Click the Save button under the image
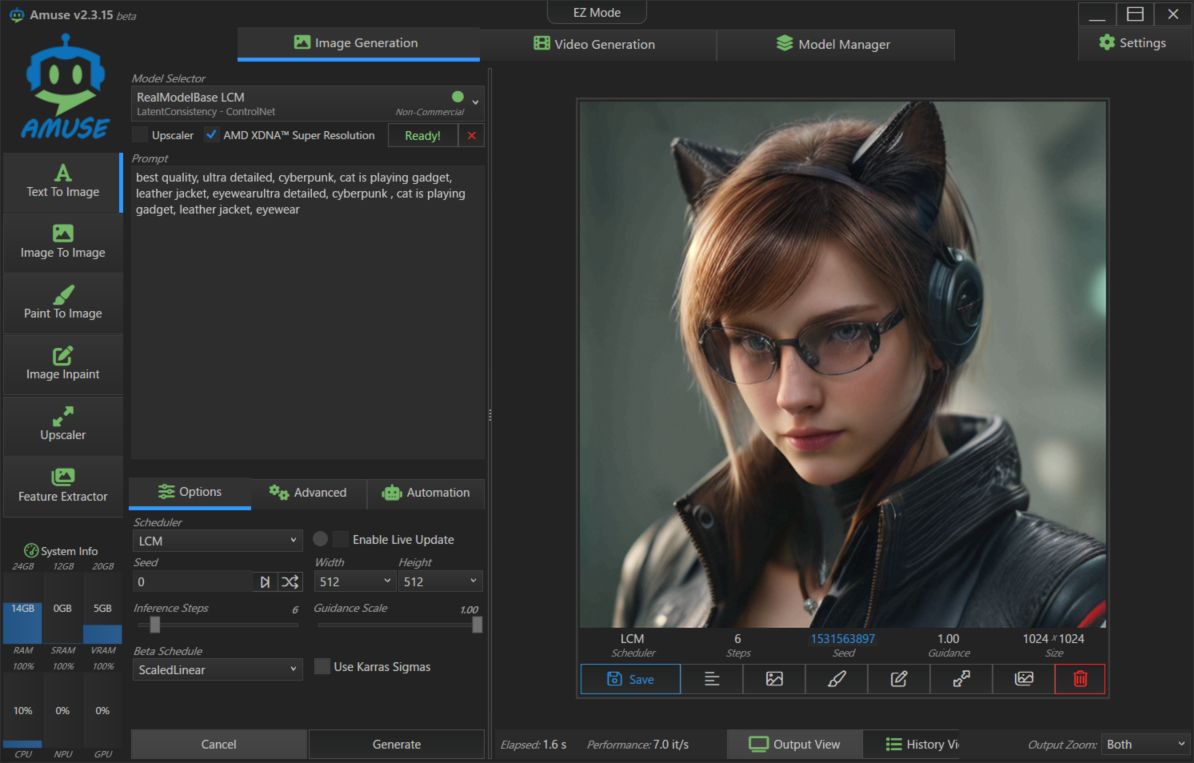The image size is (1194, 763). click(630, 679)
